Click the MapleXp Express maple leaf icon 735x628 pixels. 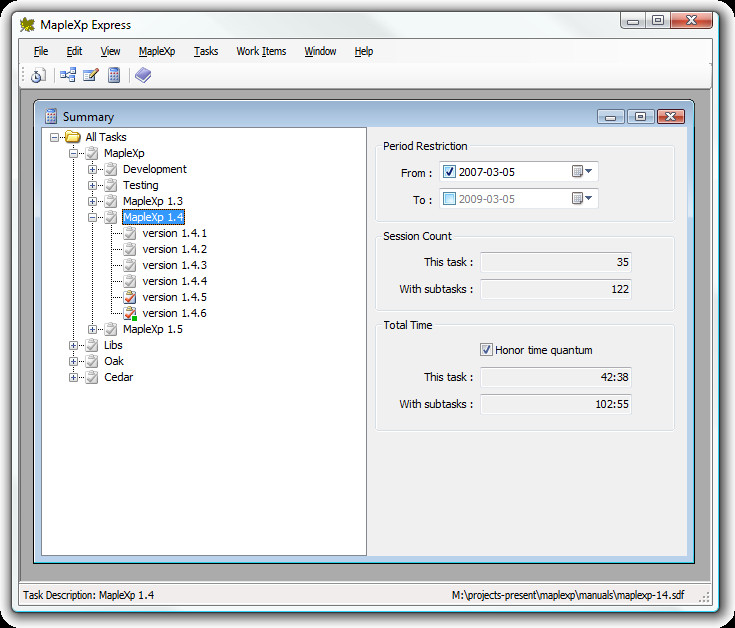click(28, 25)
